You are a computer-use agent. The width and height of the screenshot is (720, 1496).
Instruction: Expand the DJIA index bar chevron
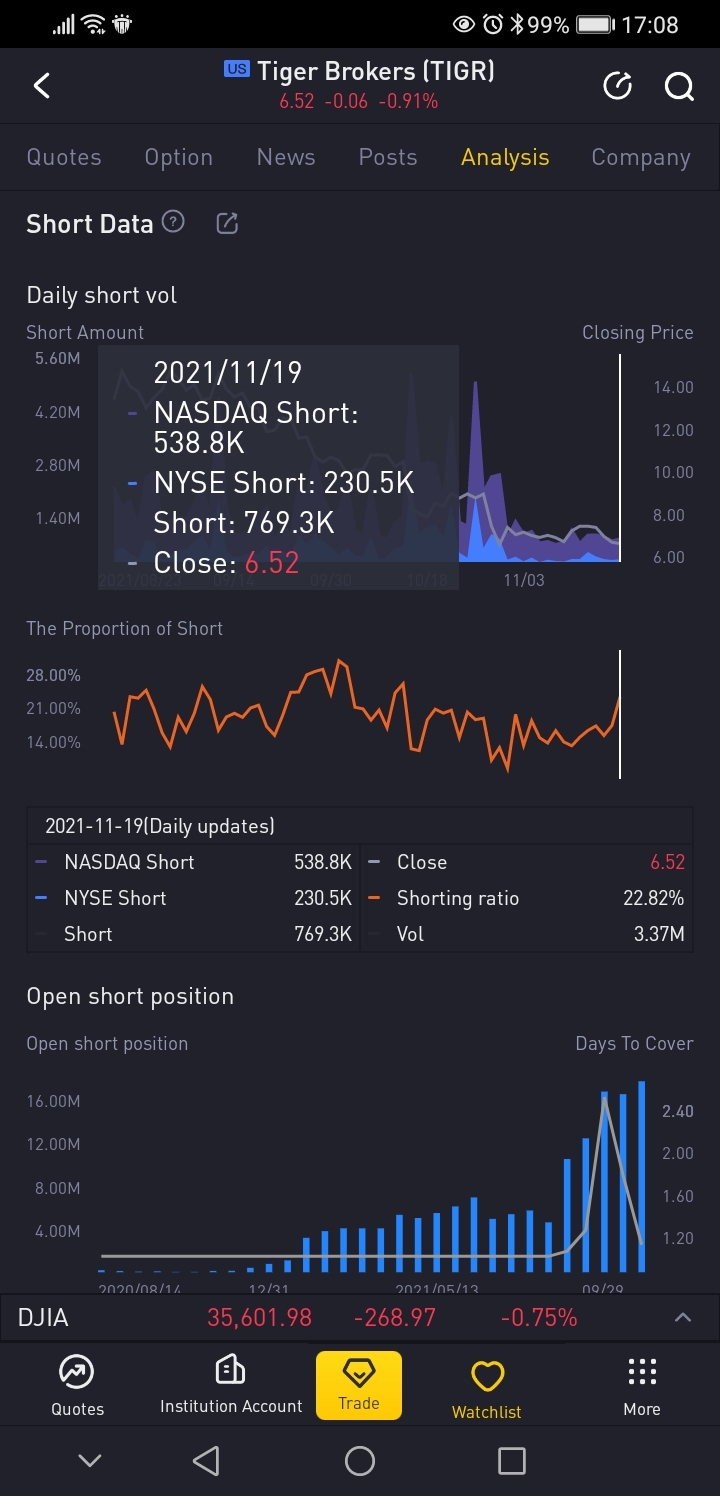point(683,1317)
